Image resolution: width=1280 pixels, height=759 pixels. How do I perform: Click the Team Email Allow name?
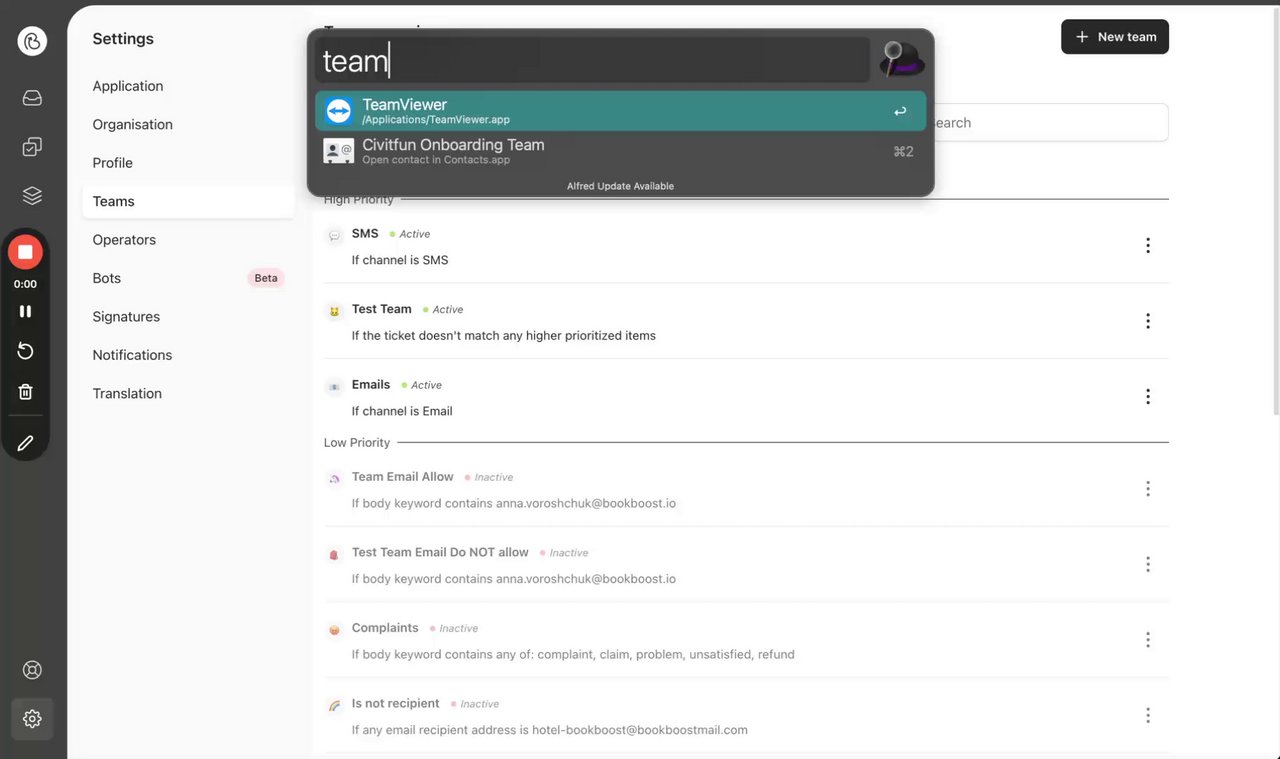pos(403,476)
